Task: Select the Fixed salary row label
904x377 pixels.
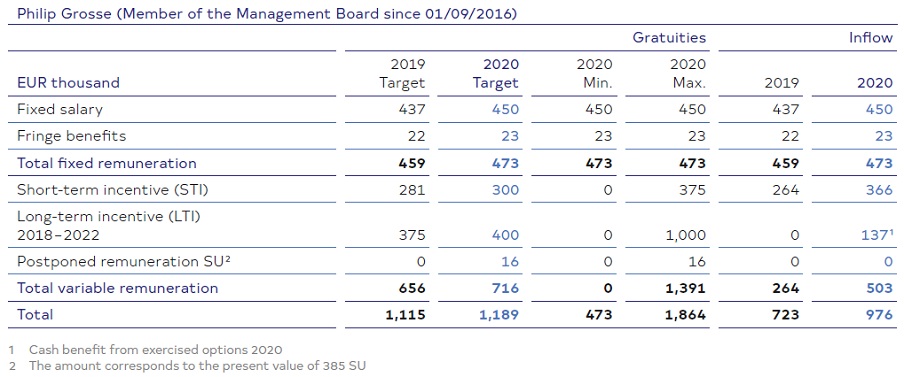Action: click(x=58, y=110)
